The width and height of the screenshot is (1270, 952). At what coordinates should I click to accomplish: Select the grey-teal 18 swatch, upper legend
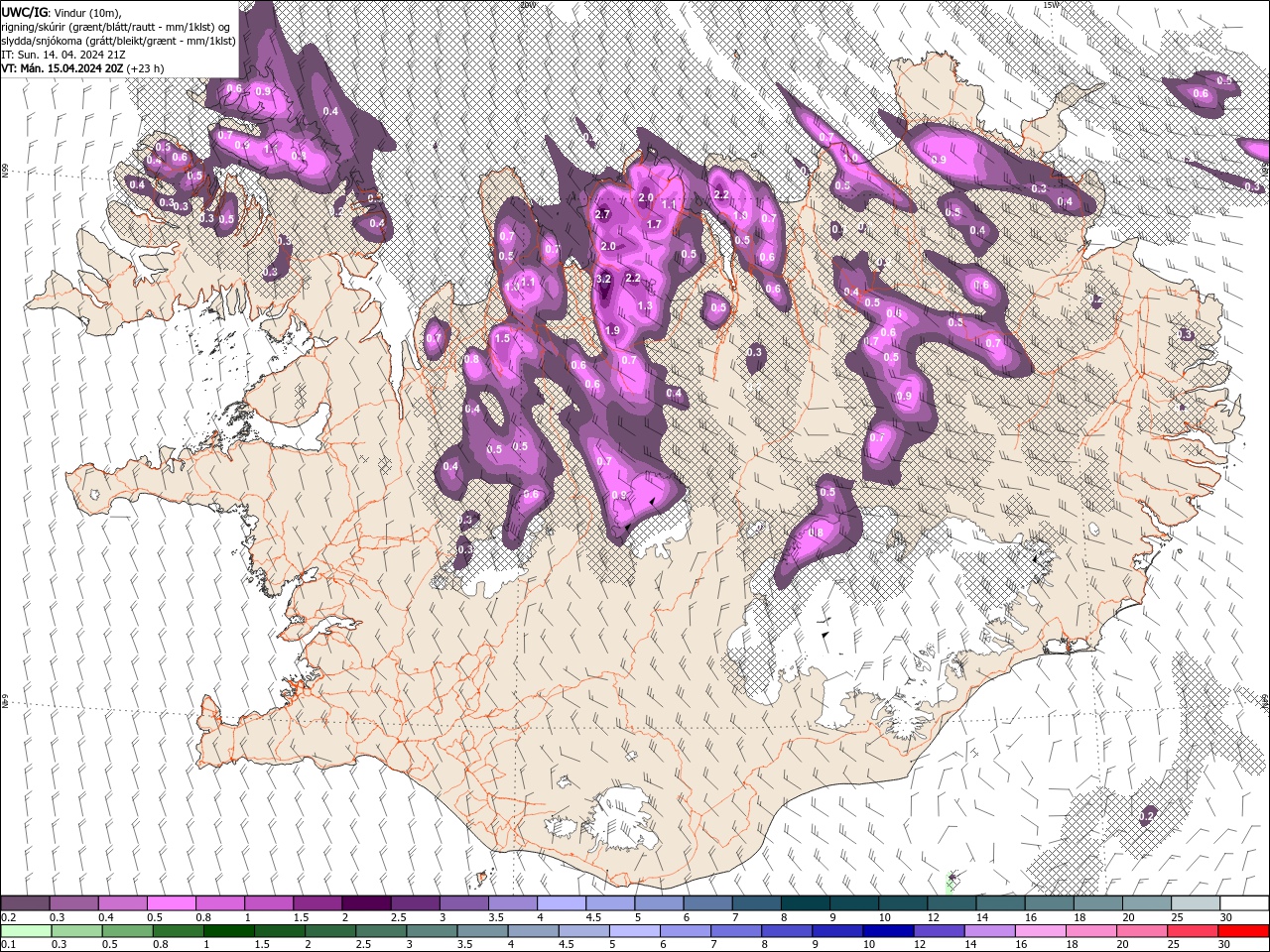[x=1099, y=903]
